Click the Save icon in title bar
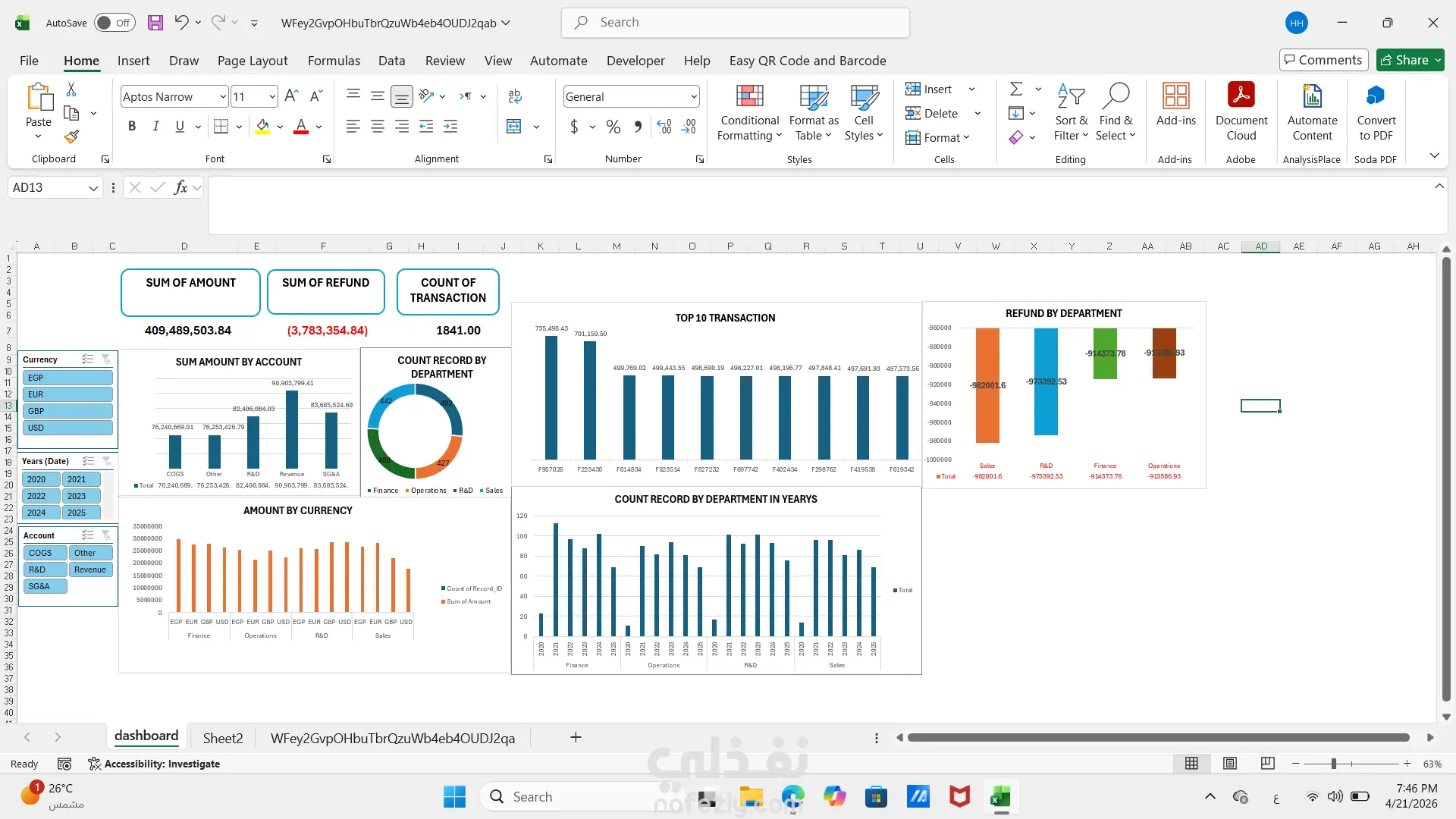This screenshot has width=1456, height=819. pyautogui.click(x=155, y=23)
